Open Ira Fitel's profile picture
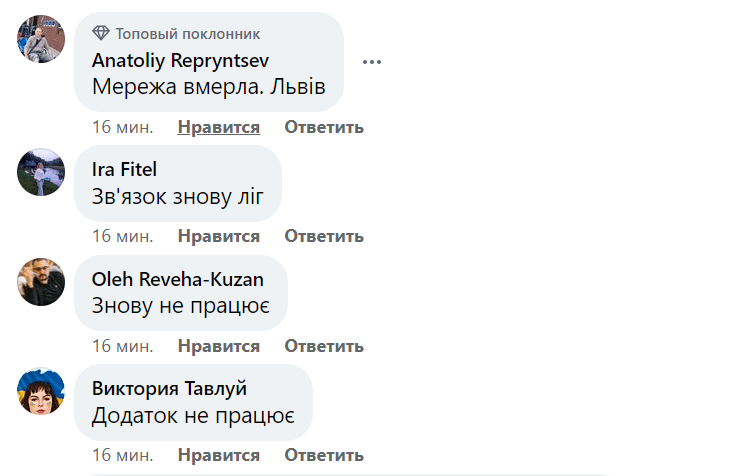The image size is (739, 476). pyautogui.click(x=41, y=172)
